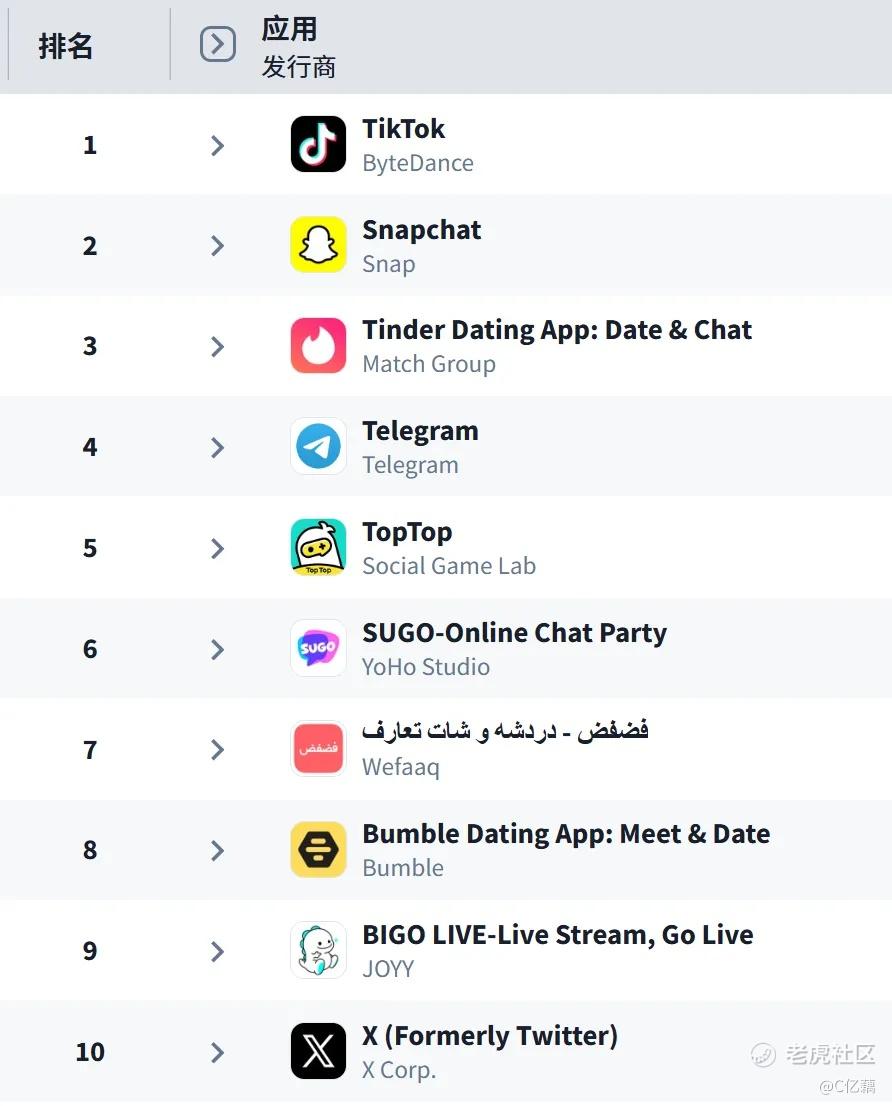
Task: Click the SUGO app icon
Action: pyautogui.click(x=318, y=648)
